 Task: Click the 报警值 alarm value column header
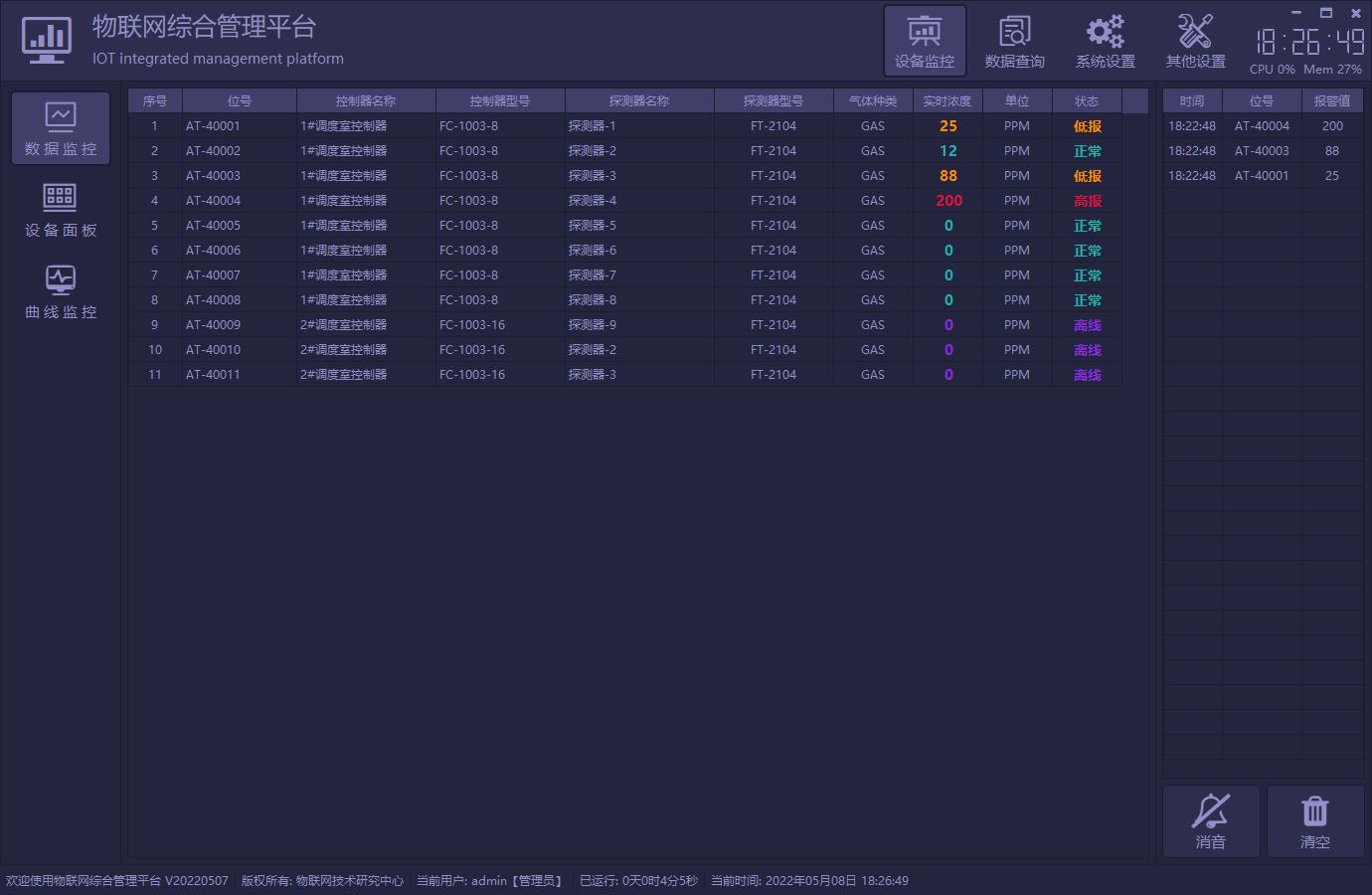pos(1332,101)
